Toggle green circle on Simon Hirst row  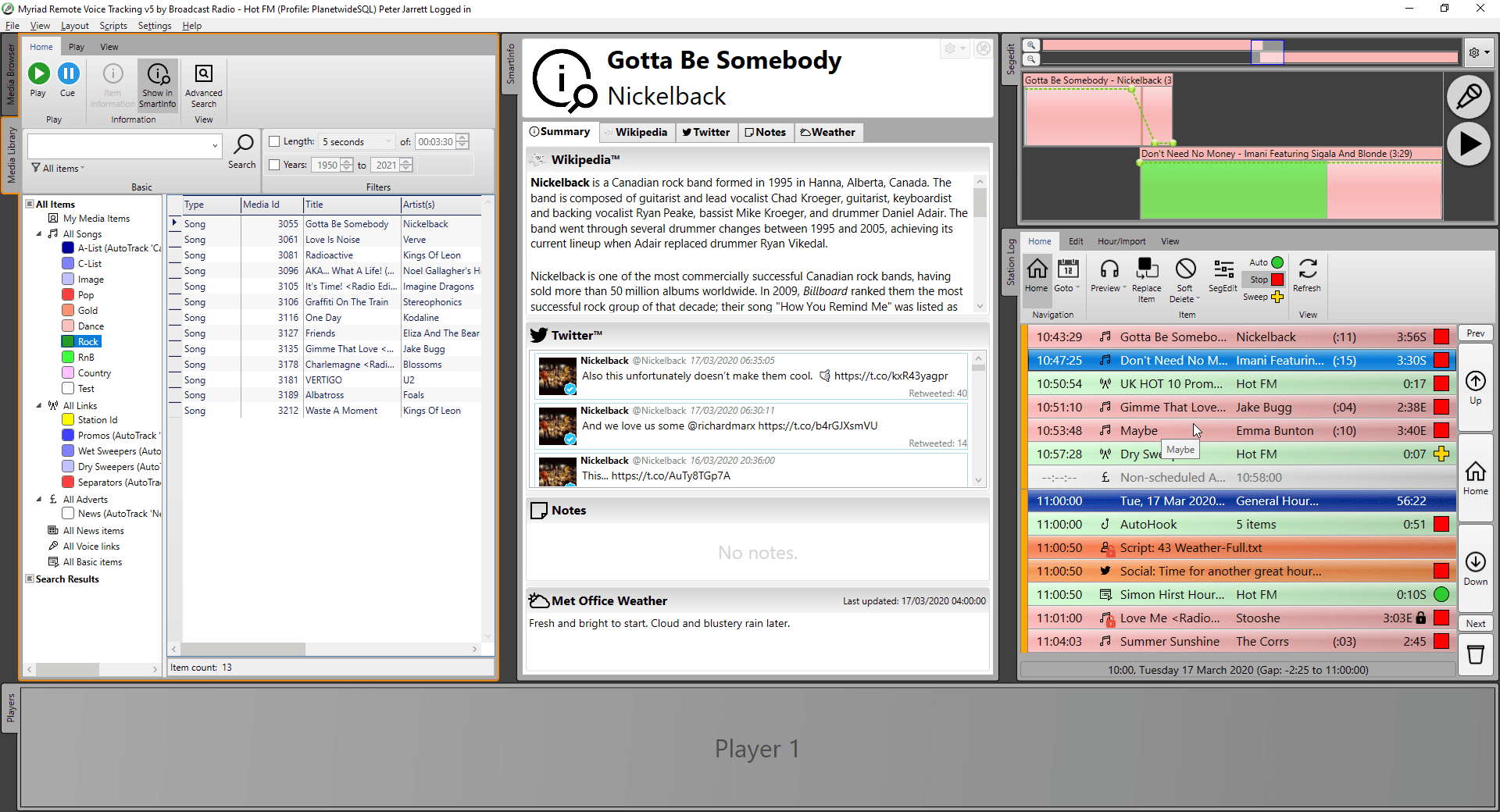1441,594
